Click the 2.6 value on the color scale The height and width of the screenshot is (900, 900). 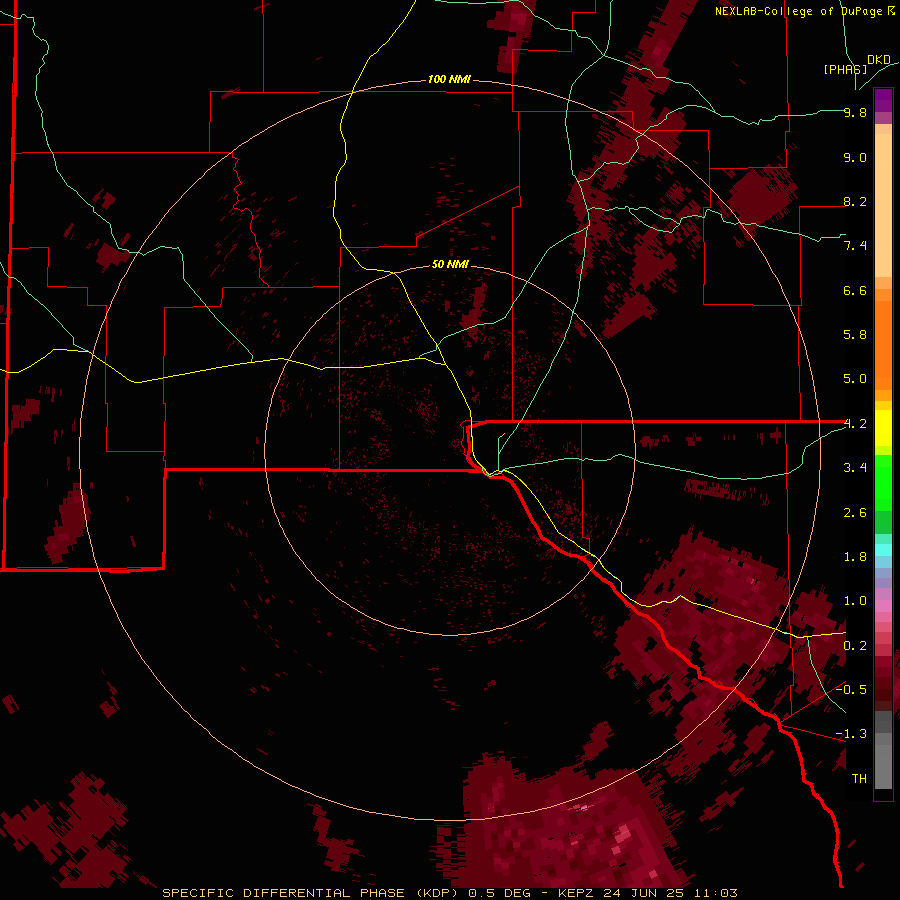[855, 513]
